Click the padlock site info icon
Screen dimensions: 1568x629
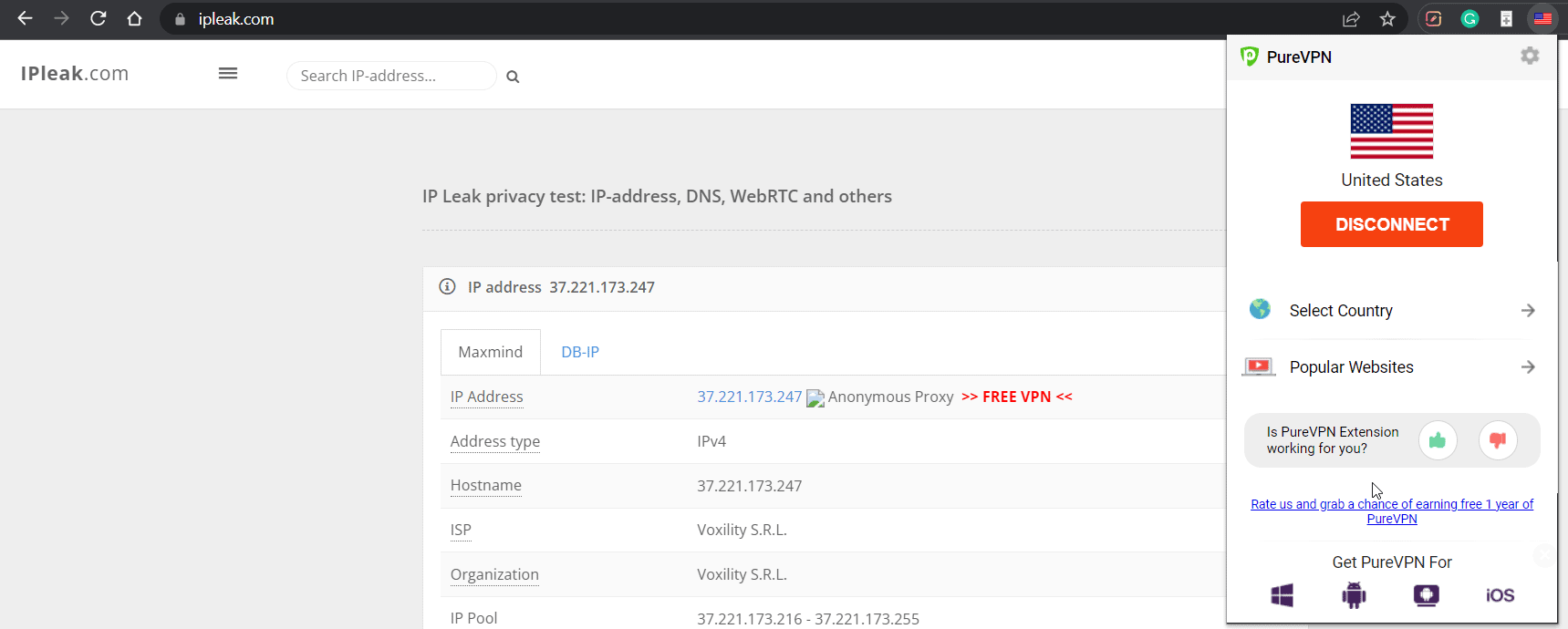pyautogui.click(x=180, y=19)
